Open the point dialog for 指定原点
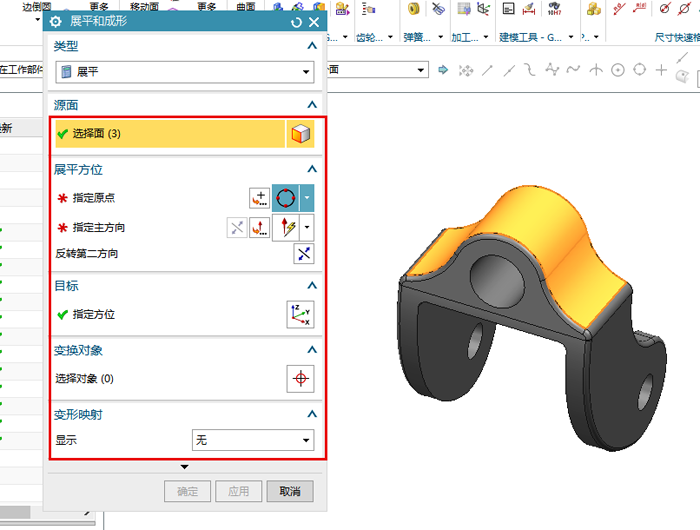Viewport: 700px width, 530px height. pyautogui.click(x=260, y=199)
